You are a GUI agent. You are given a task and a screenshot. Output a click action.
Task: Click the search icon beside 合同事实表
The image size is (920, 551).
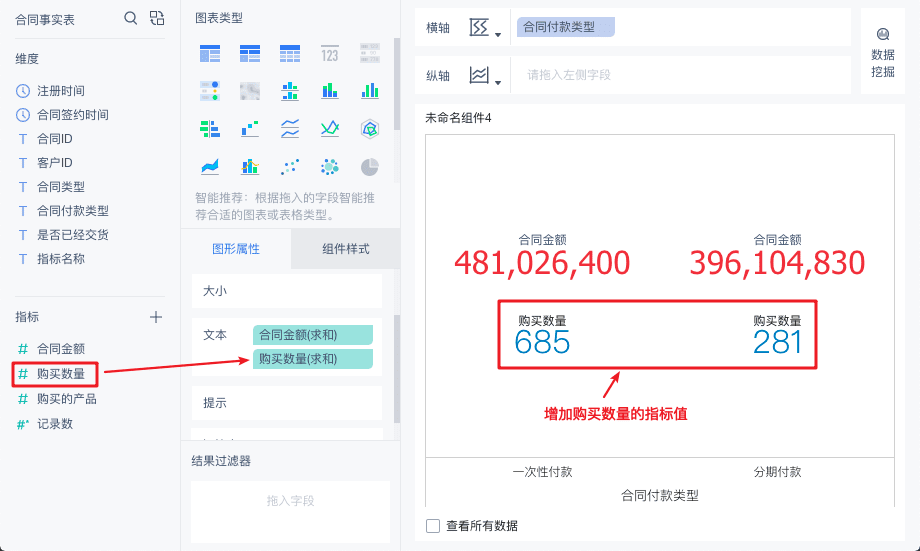click(130, 18)
